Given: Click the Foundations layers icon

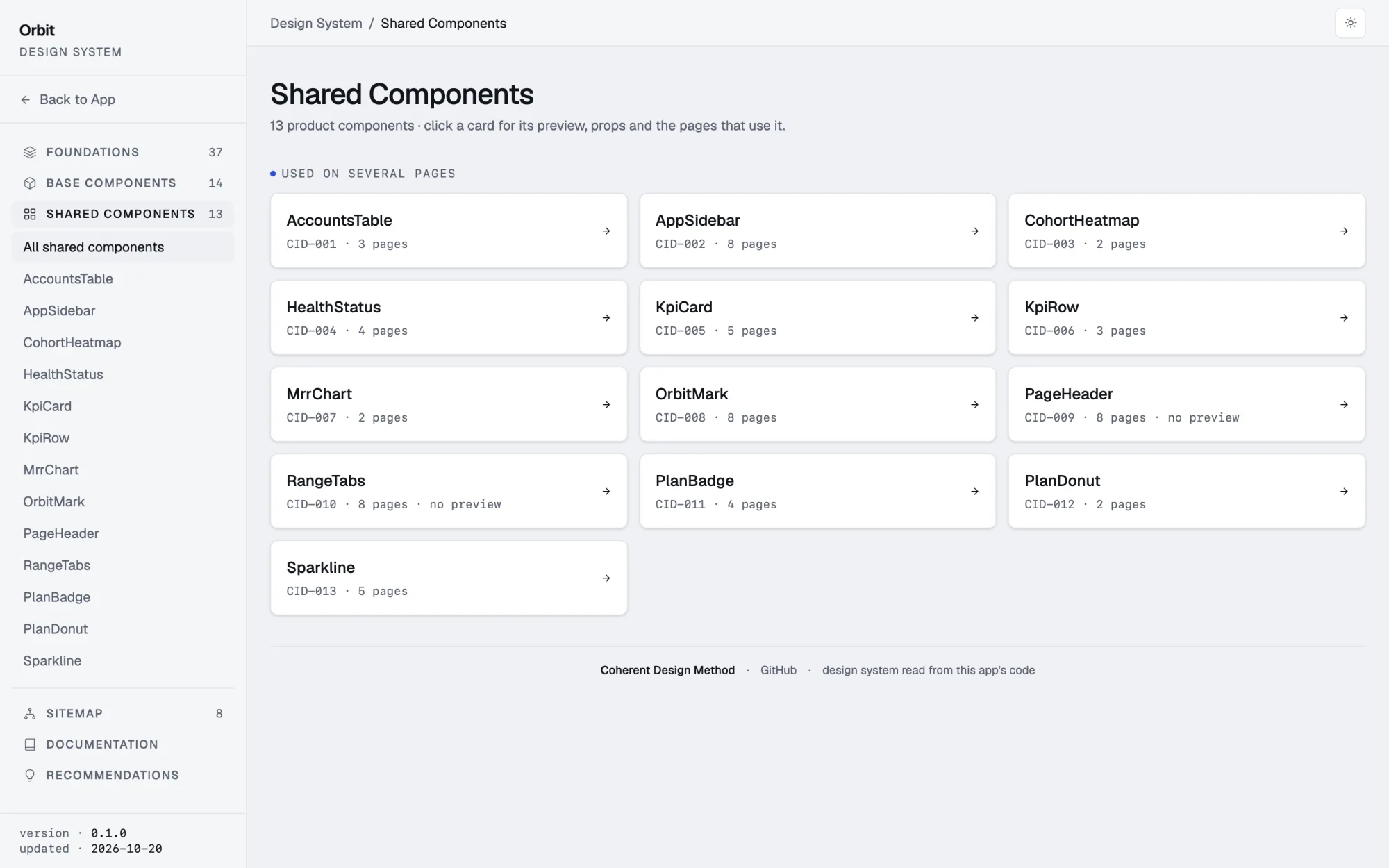Looking at the screenshot, I should point(30,152).
